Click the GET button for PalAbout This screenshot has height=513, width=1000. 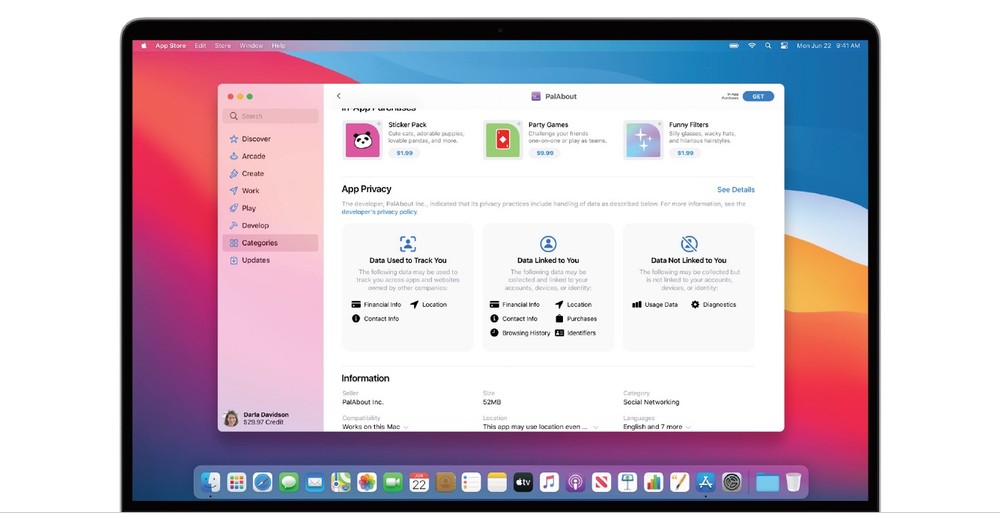(x=758, y=96)
